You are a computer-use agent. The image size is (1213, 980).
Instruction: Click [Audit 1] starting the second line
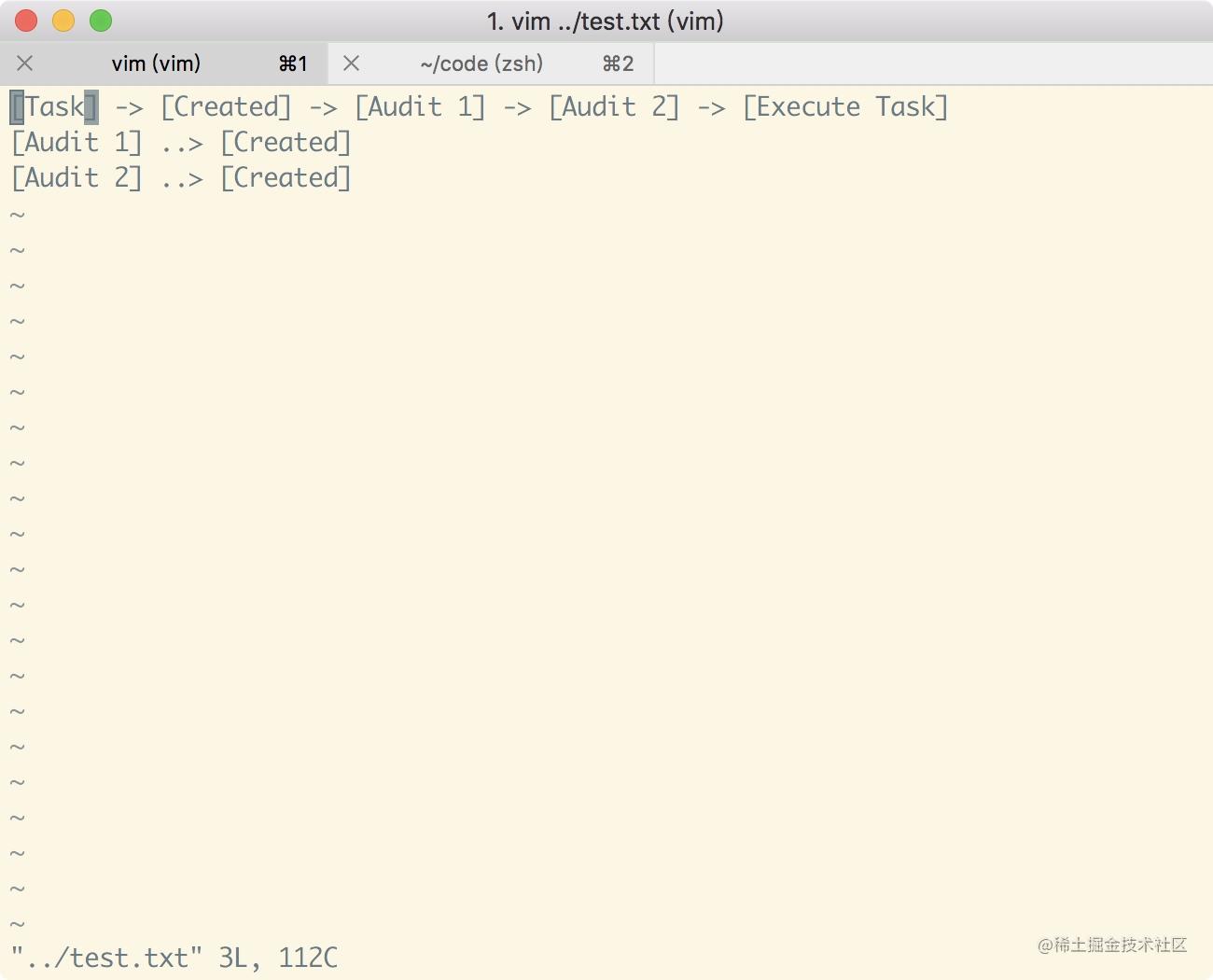tap(77, 143)
